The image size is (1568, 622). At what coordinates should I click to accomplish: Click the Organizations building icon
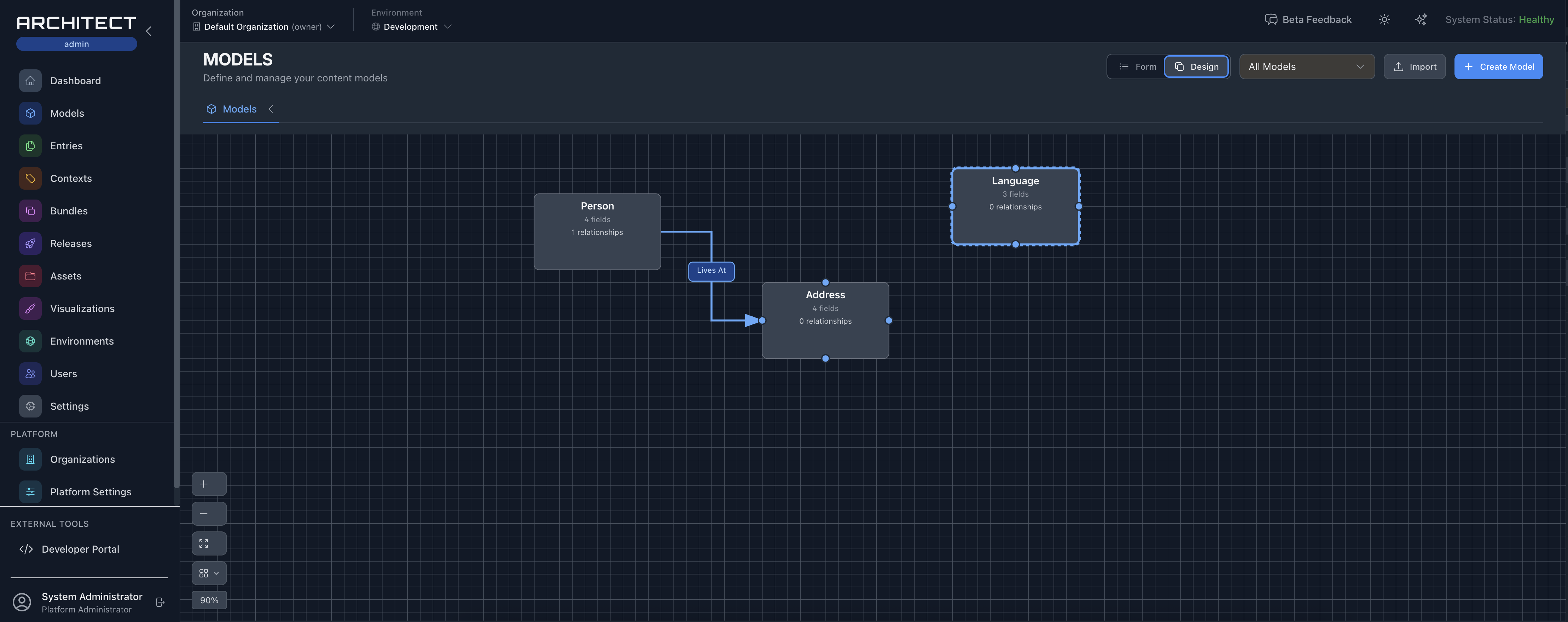30,459
